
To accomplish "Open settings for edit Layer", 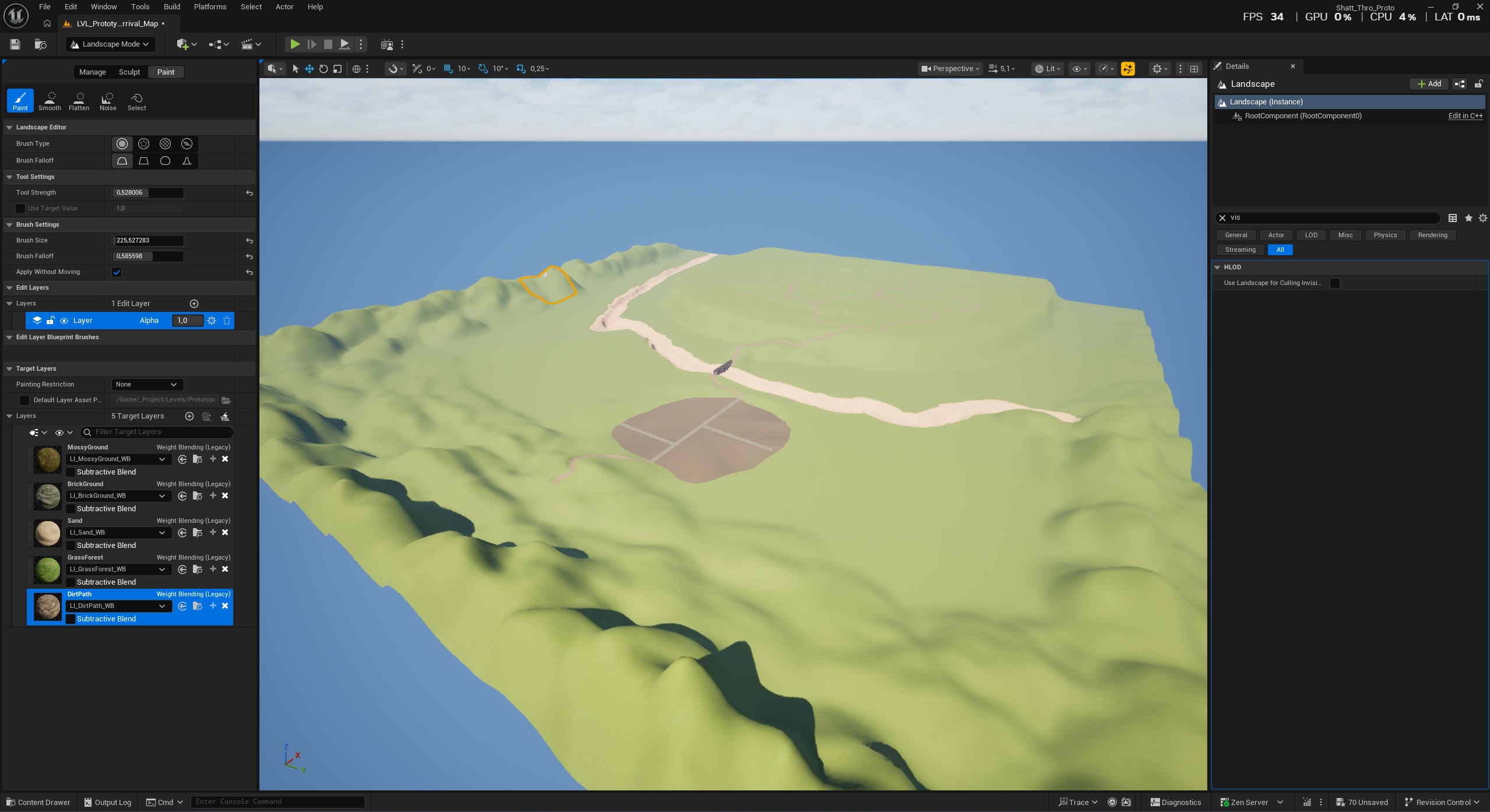I will [x=212, y=321].
